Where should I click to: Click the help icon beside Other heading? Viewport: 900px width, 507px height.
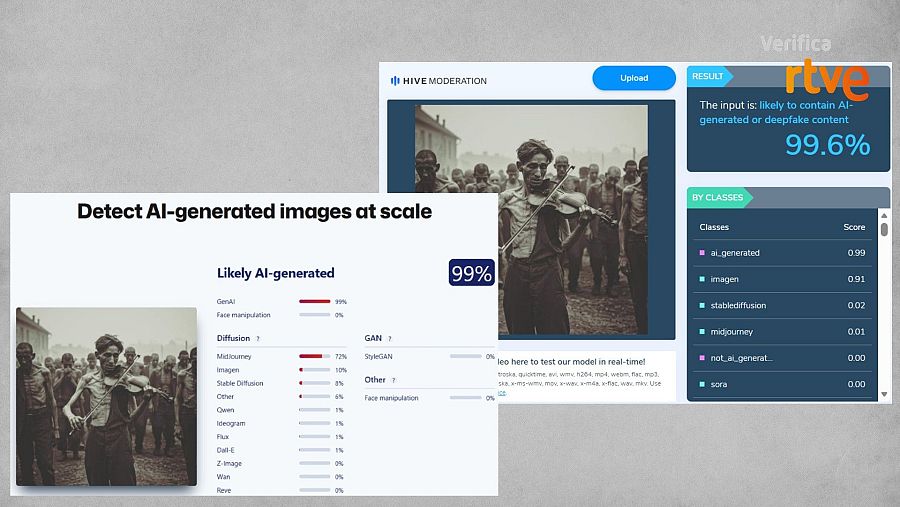[392, 380]
